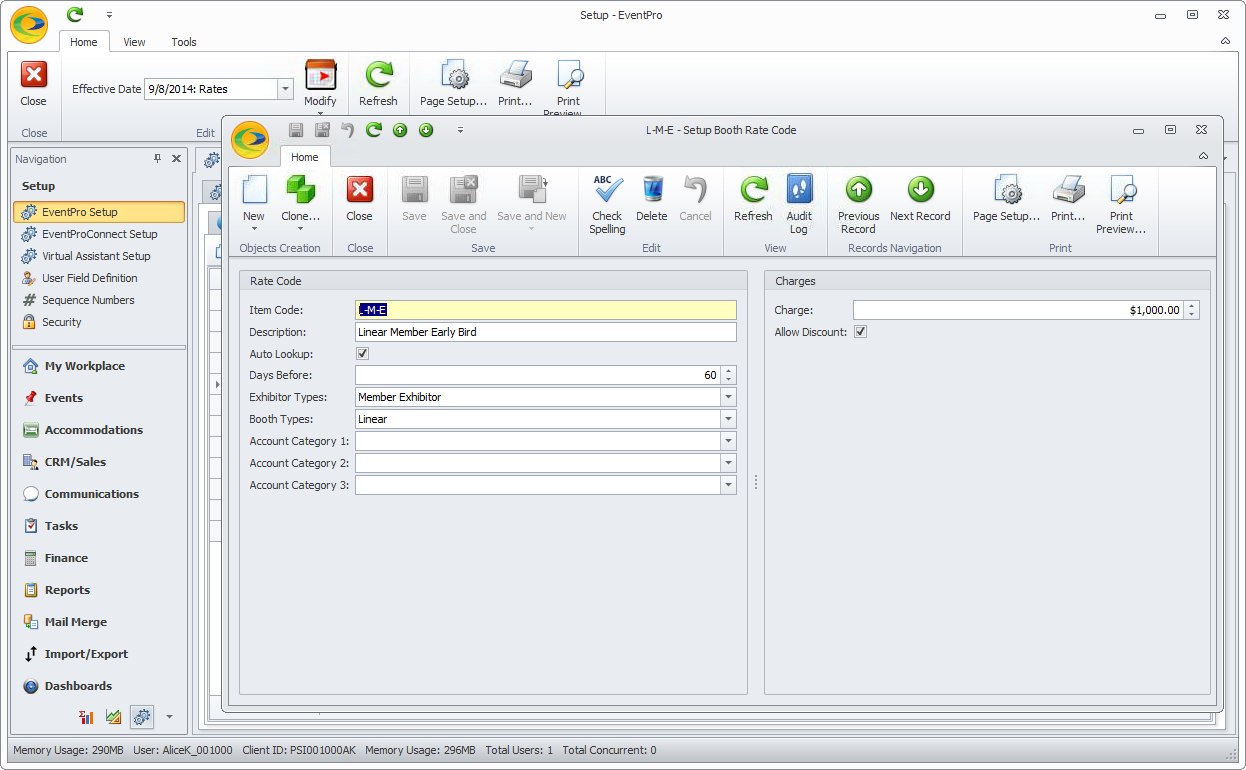Increase Days Before spinner value
The image size is (1246, 770).
[x=729, y=371]
